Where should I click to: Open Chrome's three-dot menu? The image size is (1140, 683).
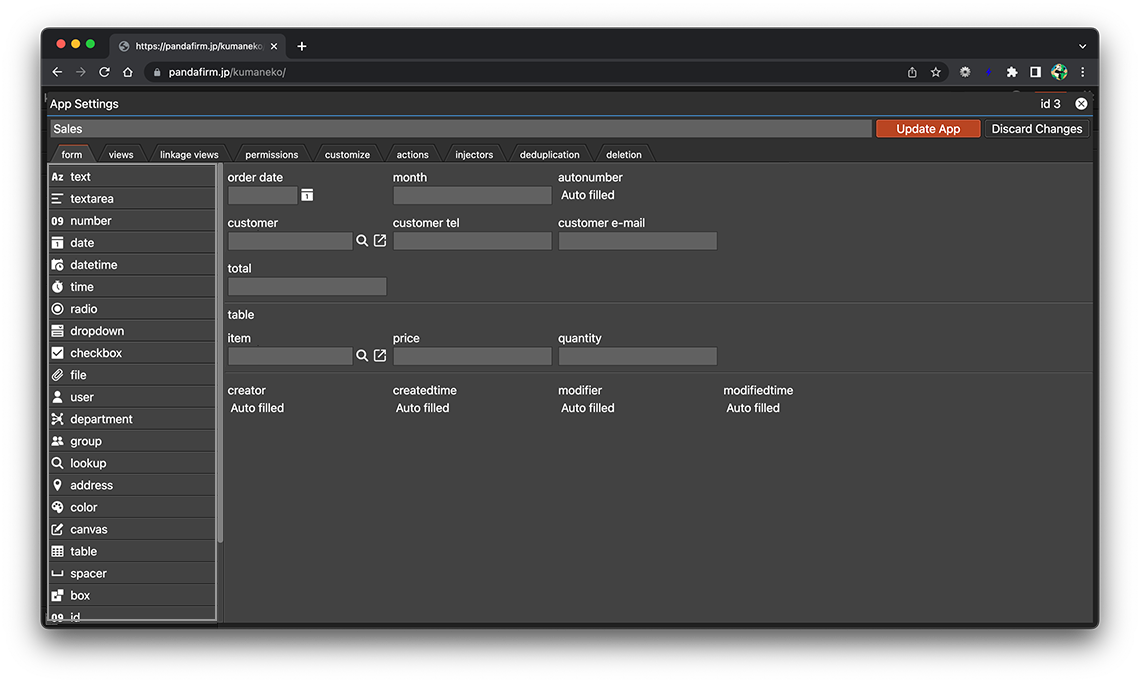pos(1082,72)
